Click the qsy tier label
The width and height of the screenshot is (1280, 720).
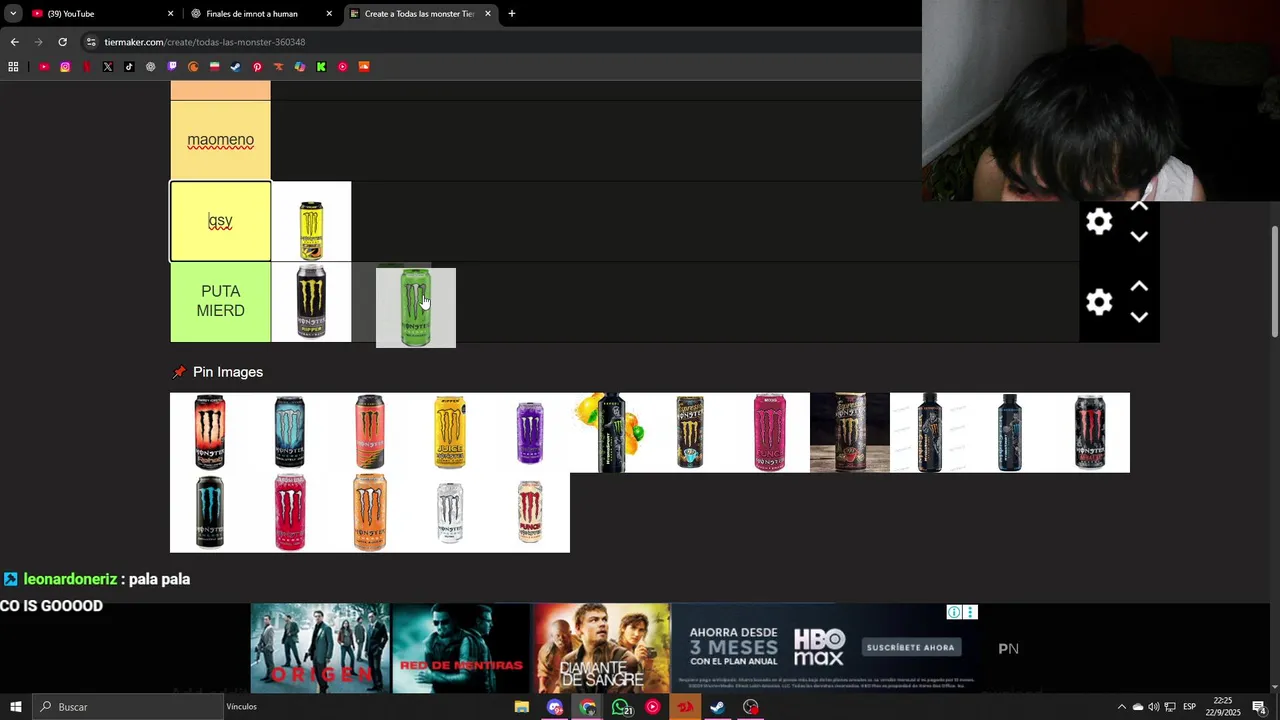[220, 221]
